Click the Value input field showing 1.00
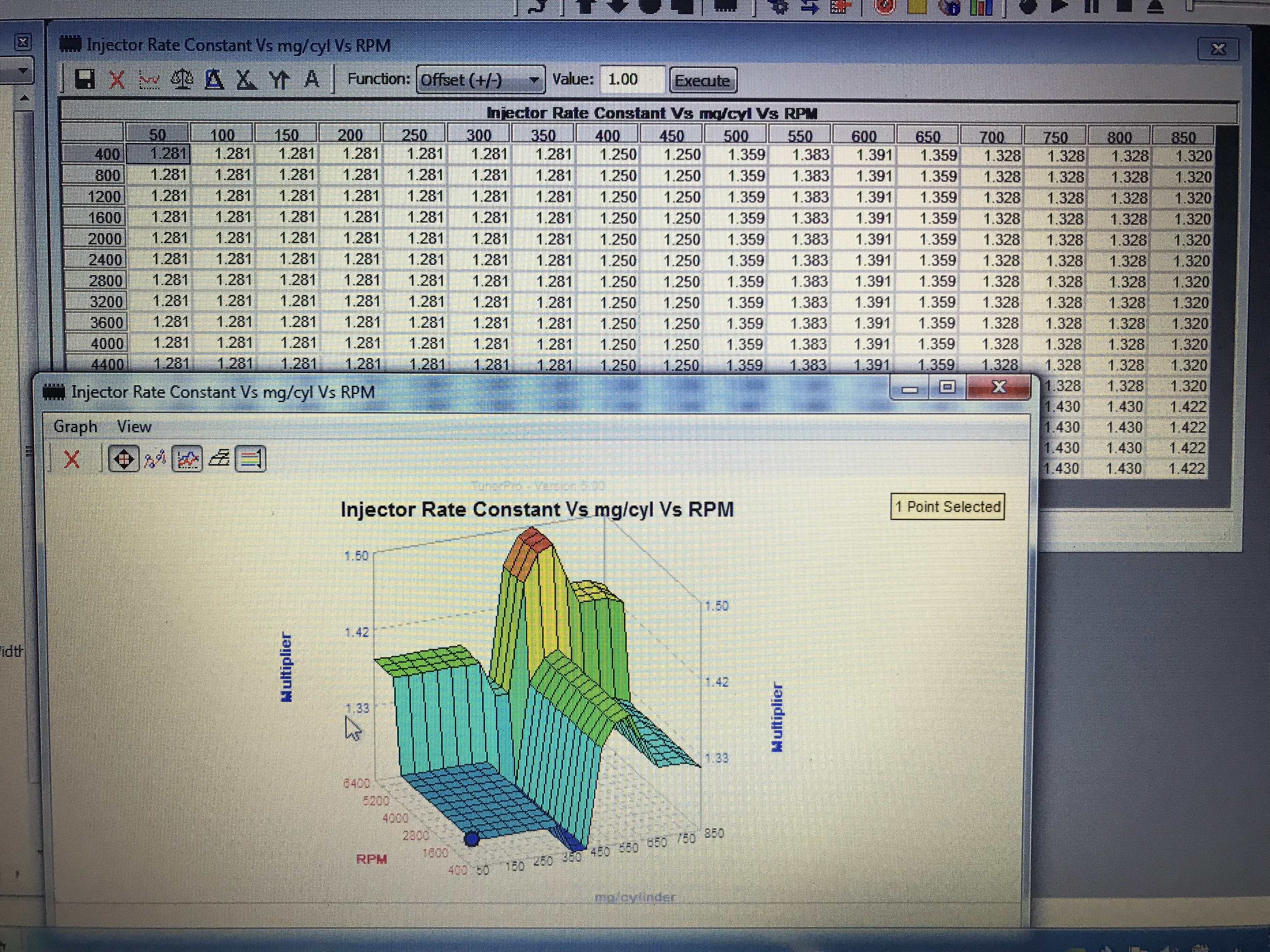Image resolution: width=1270 pixels, height=952 pixels. pyautogui.click(x=632, y=79)
